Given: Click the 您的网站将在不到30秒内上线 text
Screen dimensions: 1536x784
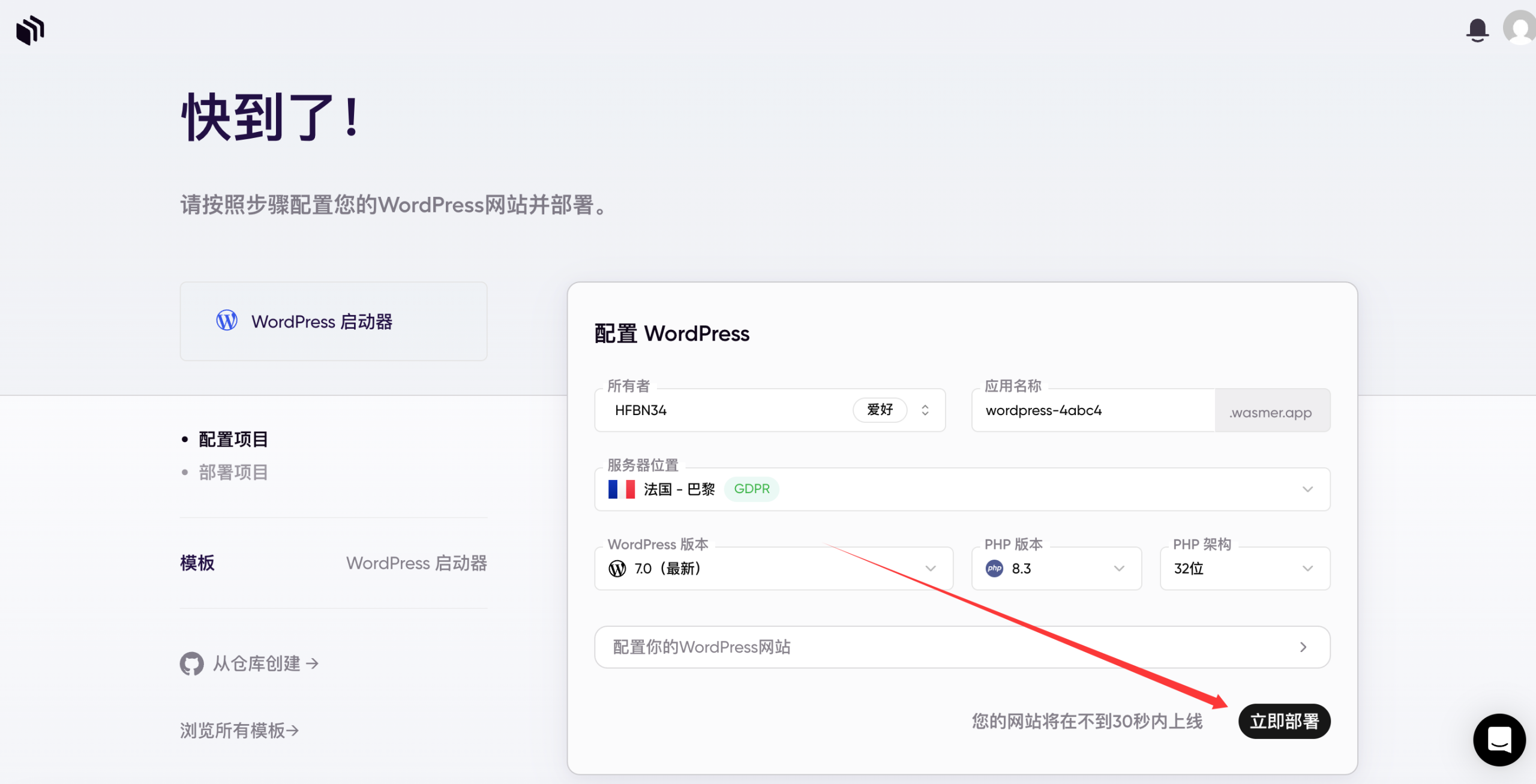Looking at the screenshot, I should (x=1087, y=721).
